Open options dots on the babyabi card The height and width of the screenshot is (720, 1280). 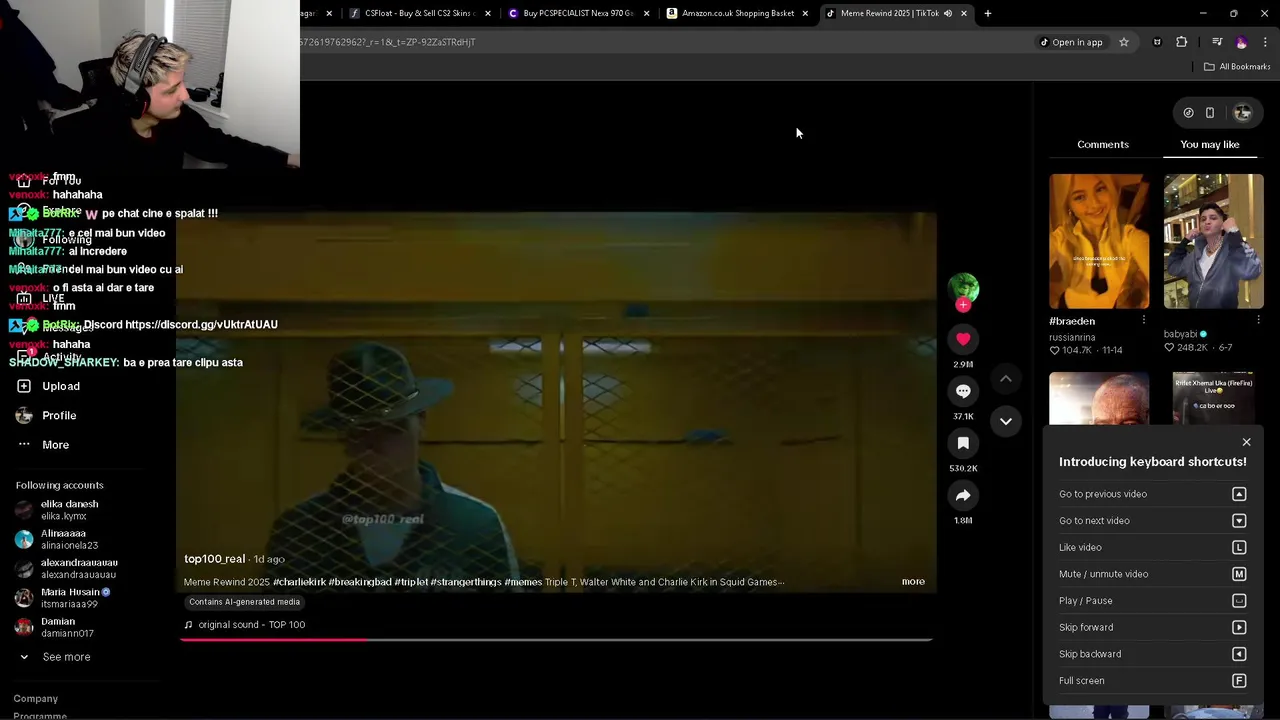(x=1258, y=320)
